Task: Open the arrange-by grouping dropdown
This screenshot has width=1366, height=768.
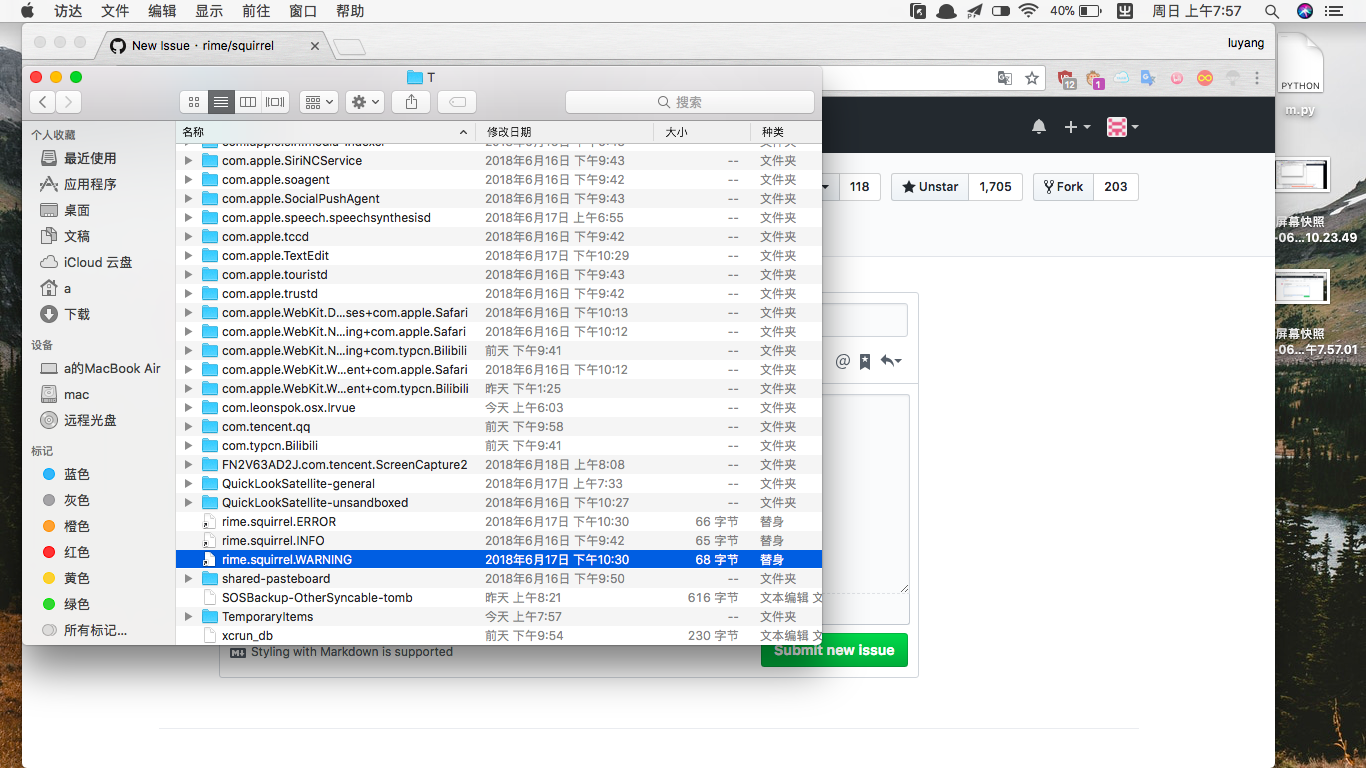Action: [x=319, y=102]
